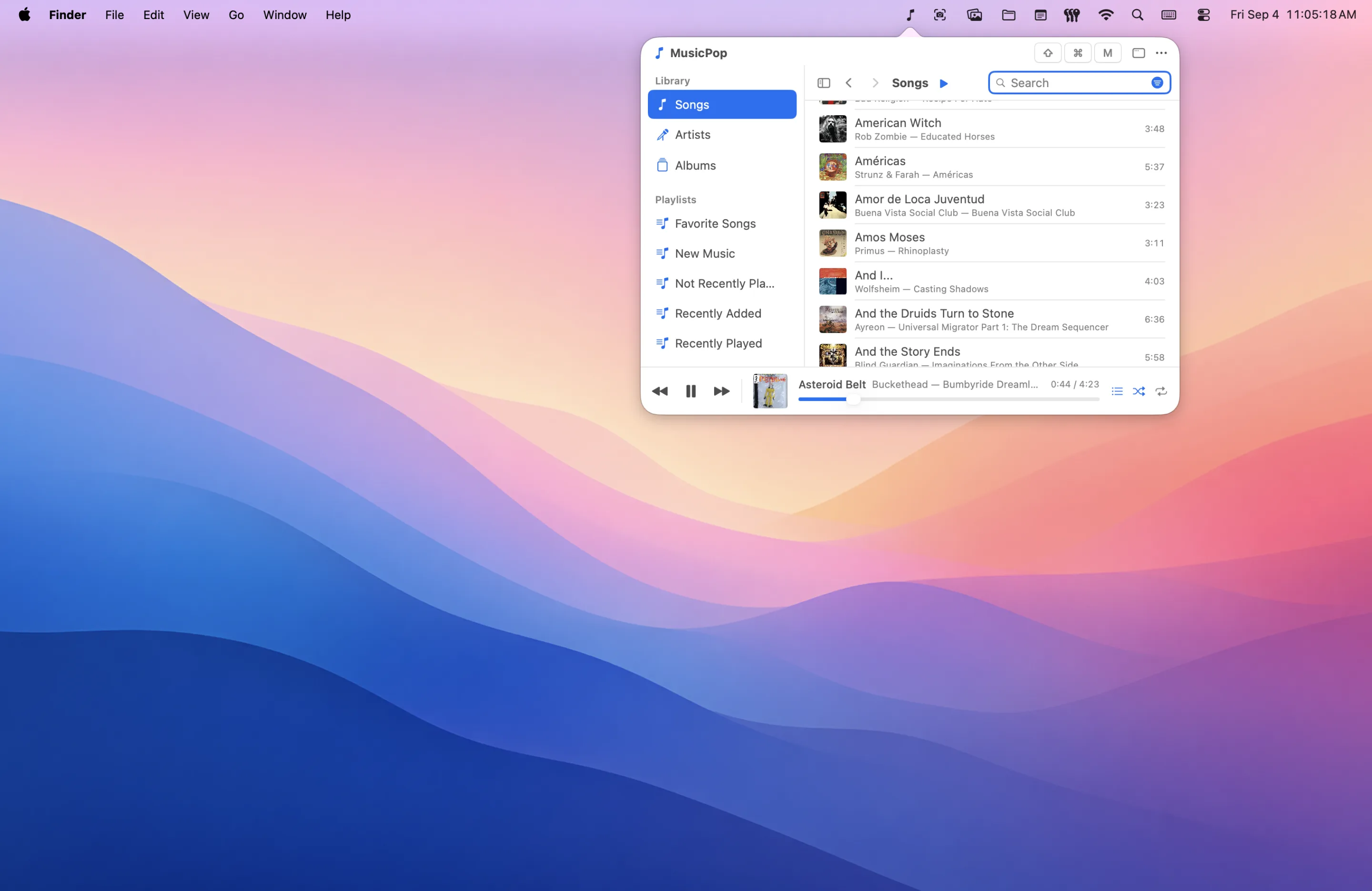Open the Favorite Songs playlist
The width and height of the screenshot is (1372, 891).
pyautogui.click(x=722, y=224)
